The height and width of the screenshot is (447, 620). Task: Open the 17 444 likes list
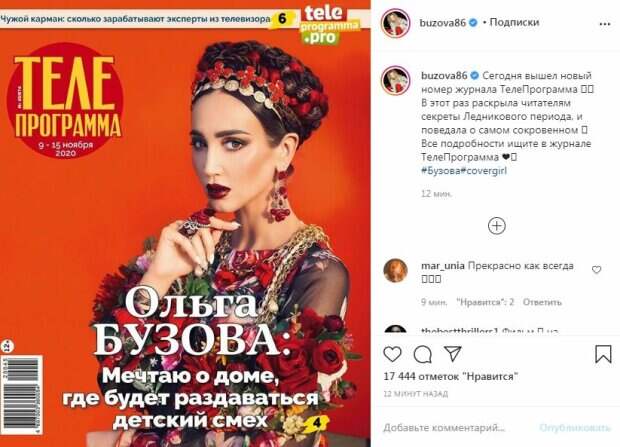click(451, 376)
